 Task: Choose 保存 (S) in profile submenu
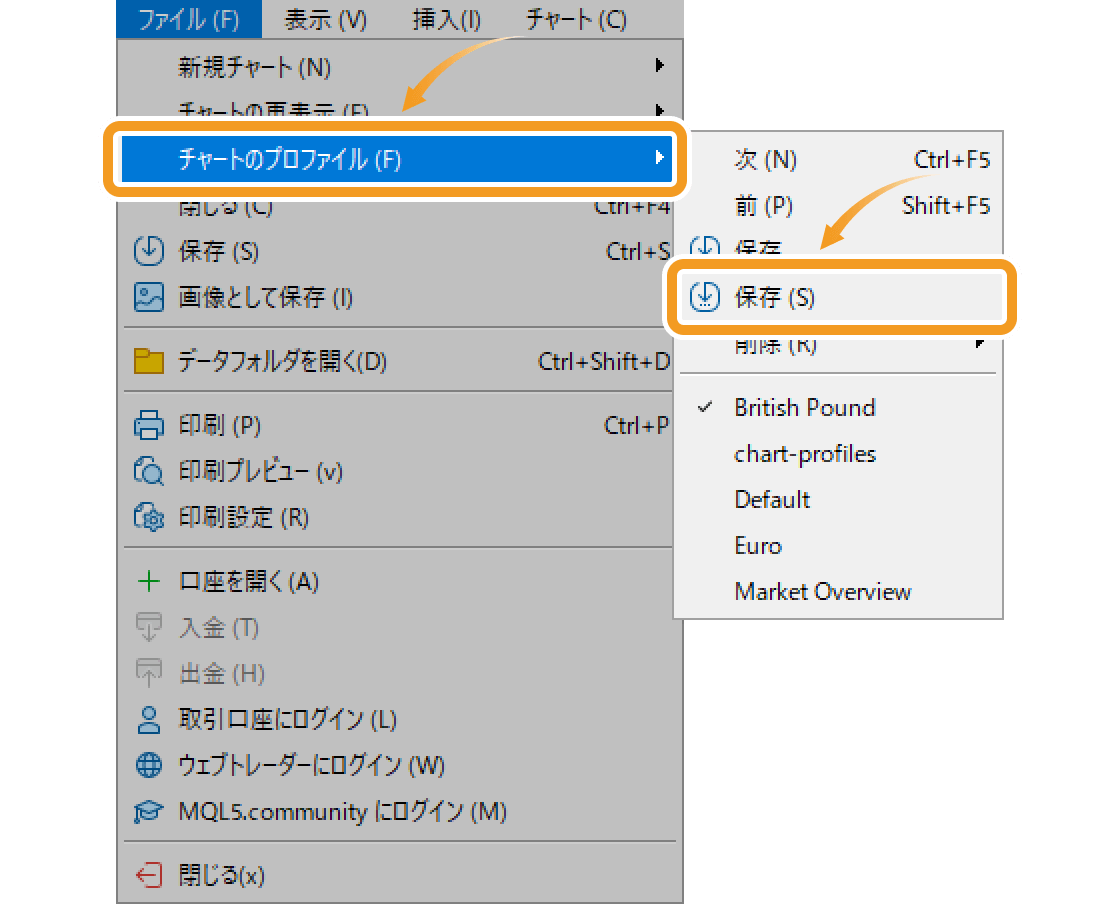pos(840,297)
